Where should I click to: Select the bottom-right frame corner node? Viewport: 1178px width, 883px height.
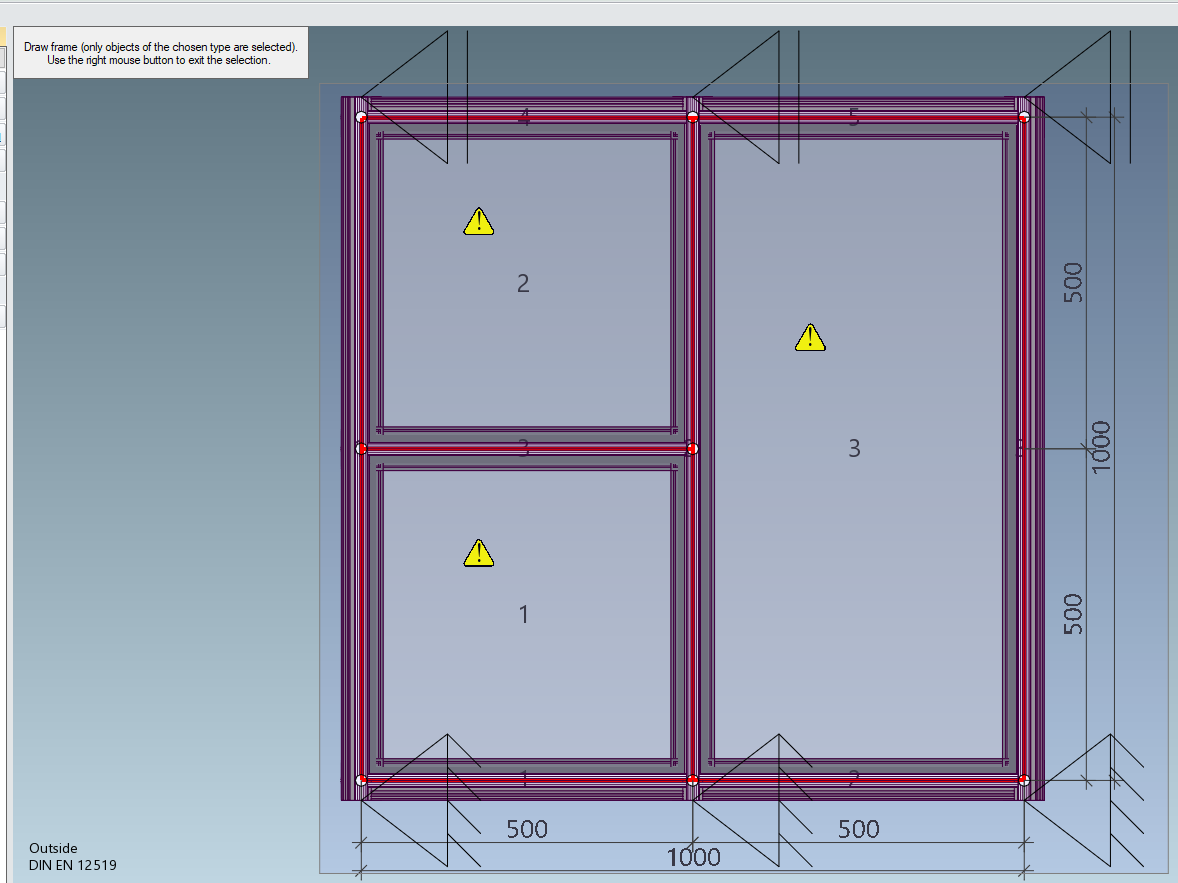tap(1024, 779)
